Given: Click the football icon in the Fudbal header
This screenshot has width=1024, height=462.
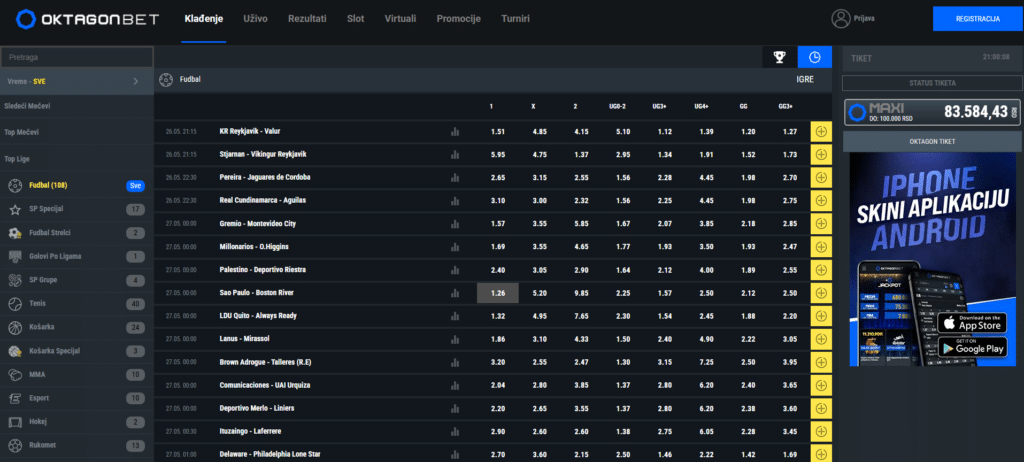Looking at the screenshot, I should pyautogui.click(x=166, y=79).
